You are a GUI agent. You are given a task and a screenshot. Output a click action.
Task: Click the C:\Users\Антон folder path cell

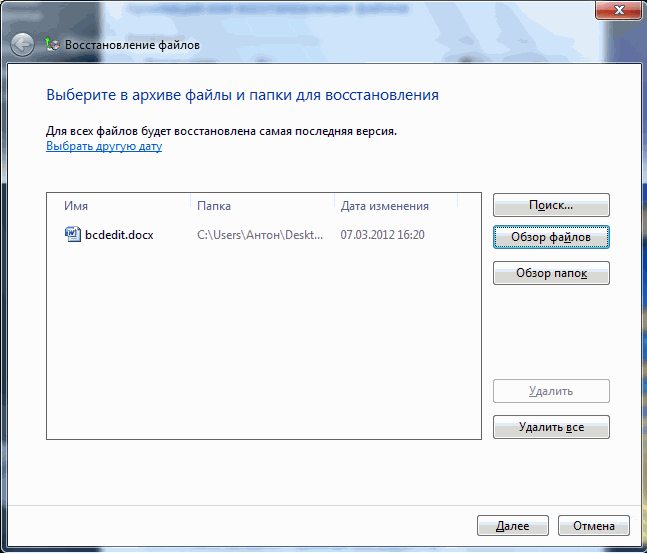260,235
